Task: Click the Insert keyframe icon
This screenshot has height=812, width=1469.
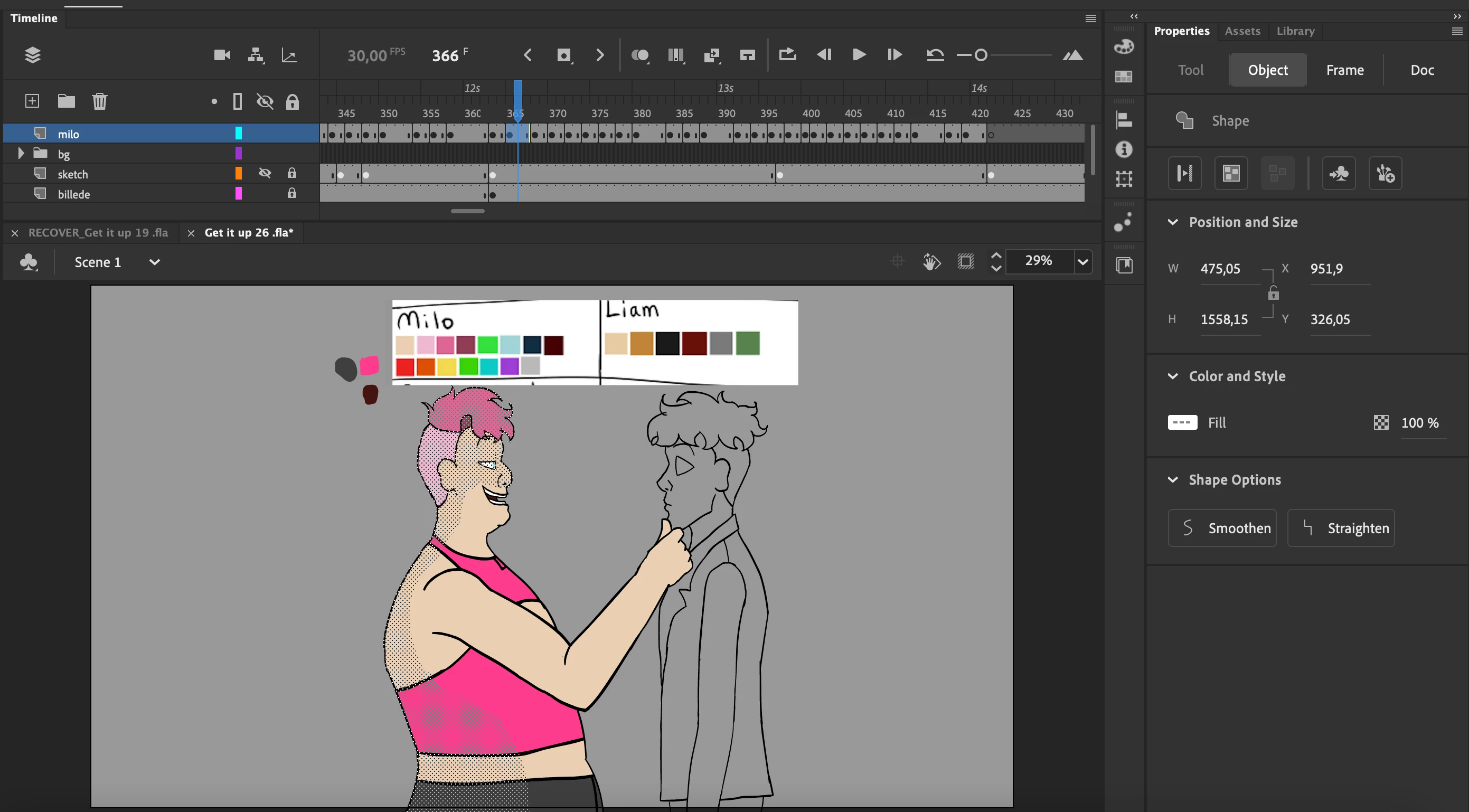Action: click(563, 55)
